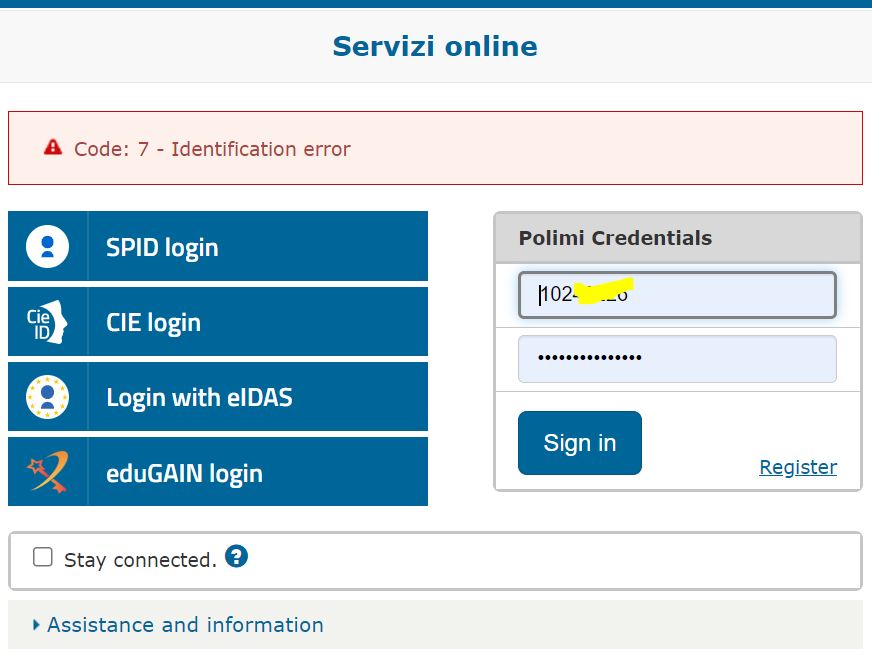
Task: Click the eduGAIN key logo icon
Action: coord(47,472)
